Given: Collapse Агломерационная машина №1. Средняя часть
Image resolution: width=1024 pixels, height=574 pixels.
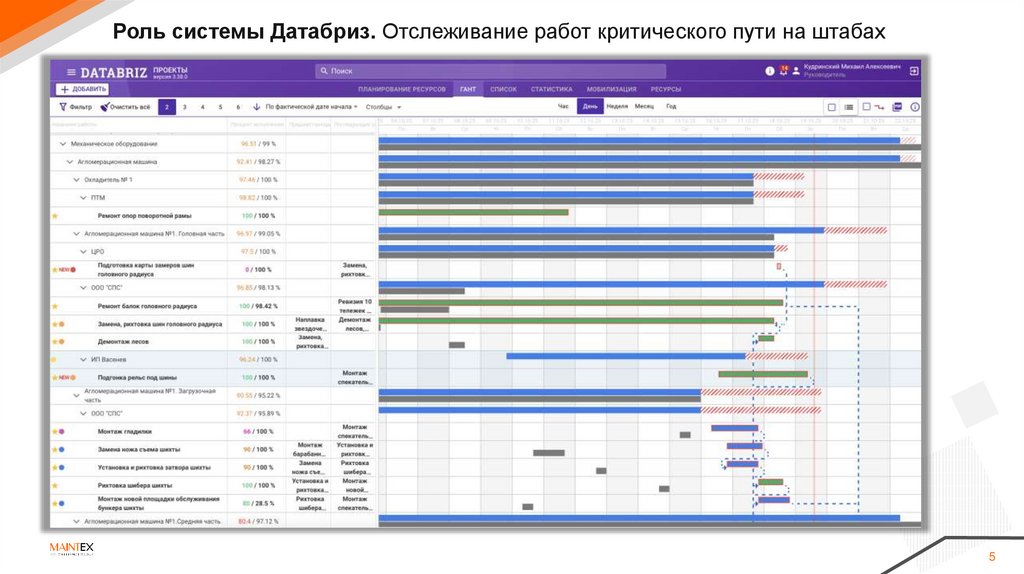Looking at the screenshot, I should click(76, 522).
